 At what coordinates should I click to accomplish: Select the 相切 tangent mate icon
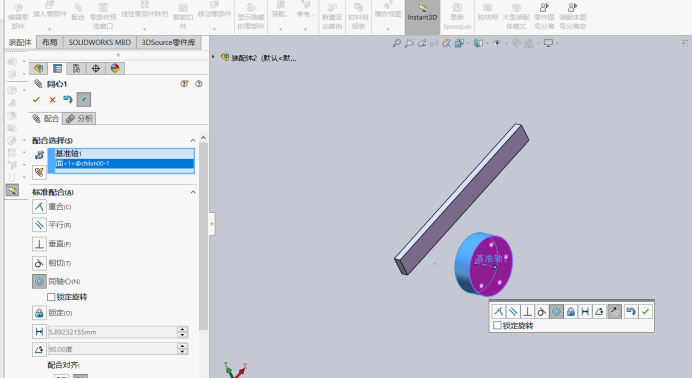click(x=39, y=263)
